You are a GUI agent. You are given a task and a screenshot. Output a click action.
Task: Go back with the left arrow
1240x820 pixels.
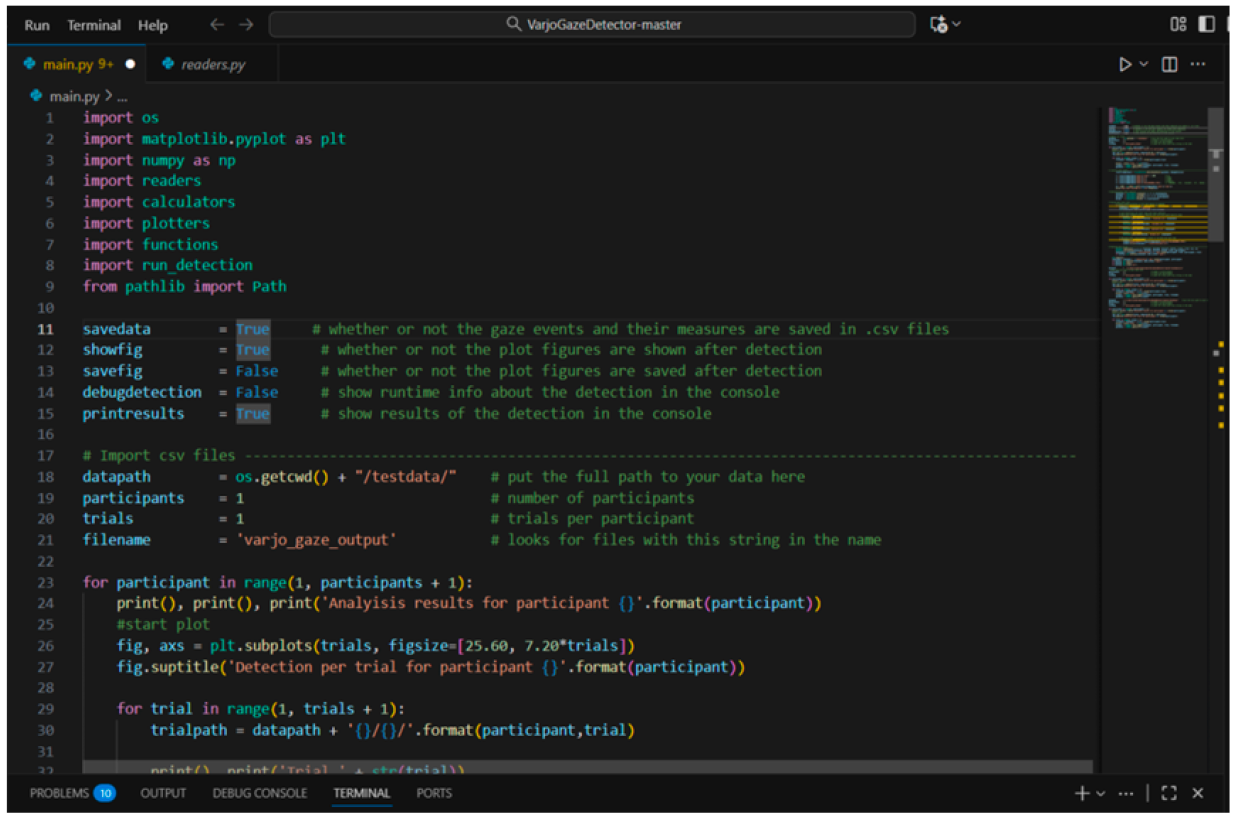point(217,25)
